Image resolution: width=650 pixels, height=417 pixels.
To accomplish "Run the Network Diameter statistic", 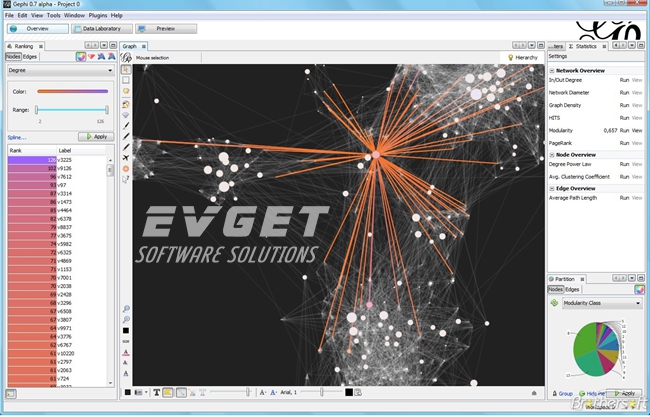I will click(624, 93).
